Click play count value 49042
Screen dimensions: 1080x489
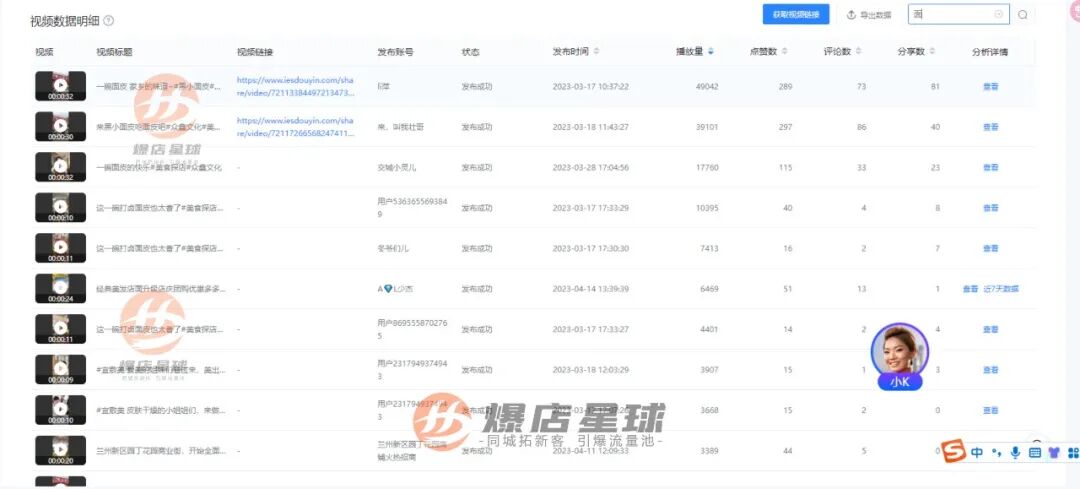click(x=707, y=87)
